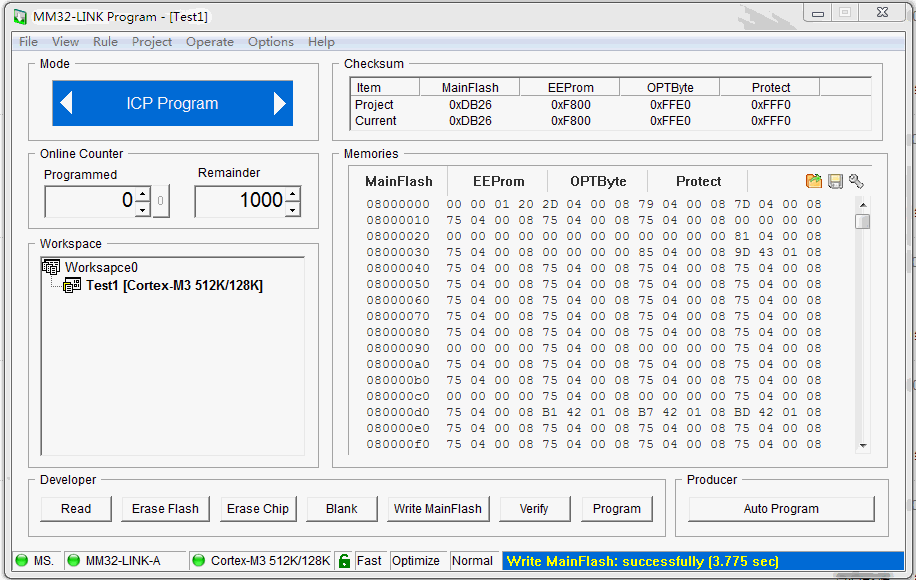Click the EEProm checksum column header
The height and width of the screenshot is (580, 916).
(570, 88)
